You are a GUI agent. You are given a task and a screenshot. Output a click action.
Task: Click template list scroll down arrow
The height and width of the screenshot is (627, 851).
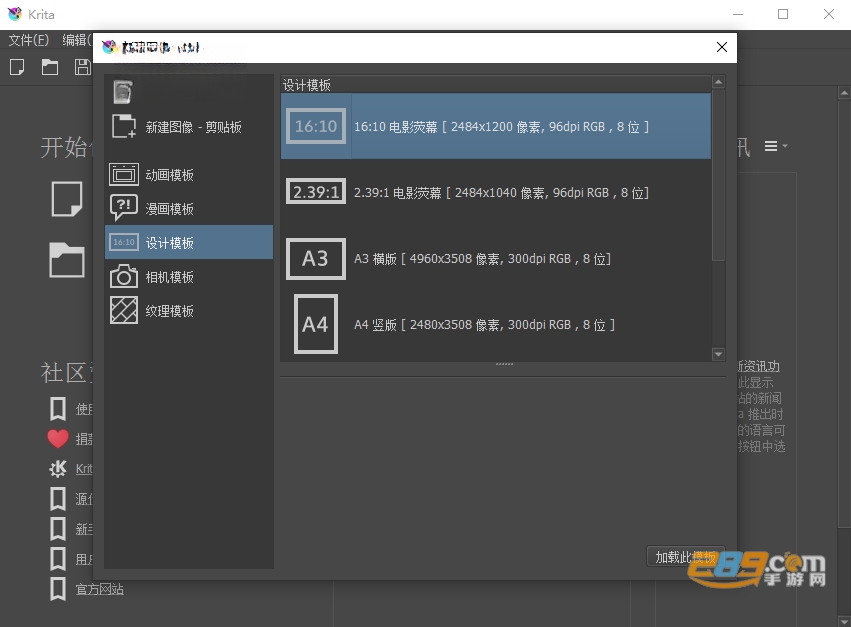pos(719,354)
